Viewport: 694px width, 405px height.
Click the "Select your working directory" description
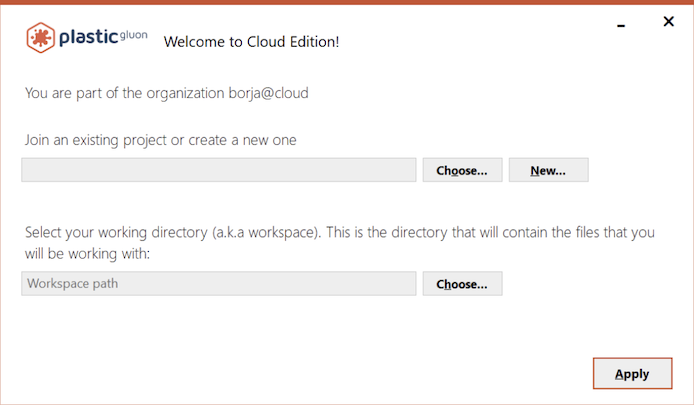(x=117, y=232)
